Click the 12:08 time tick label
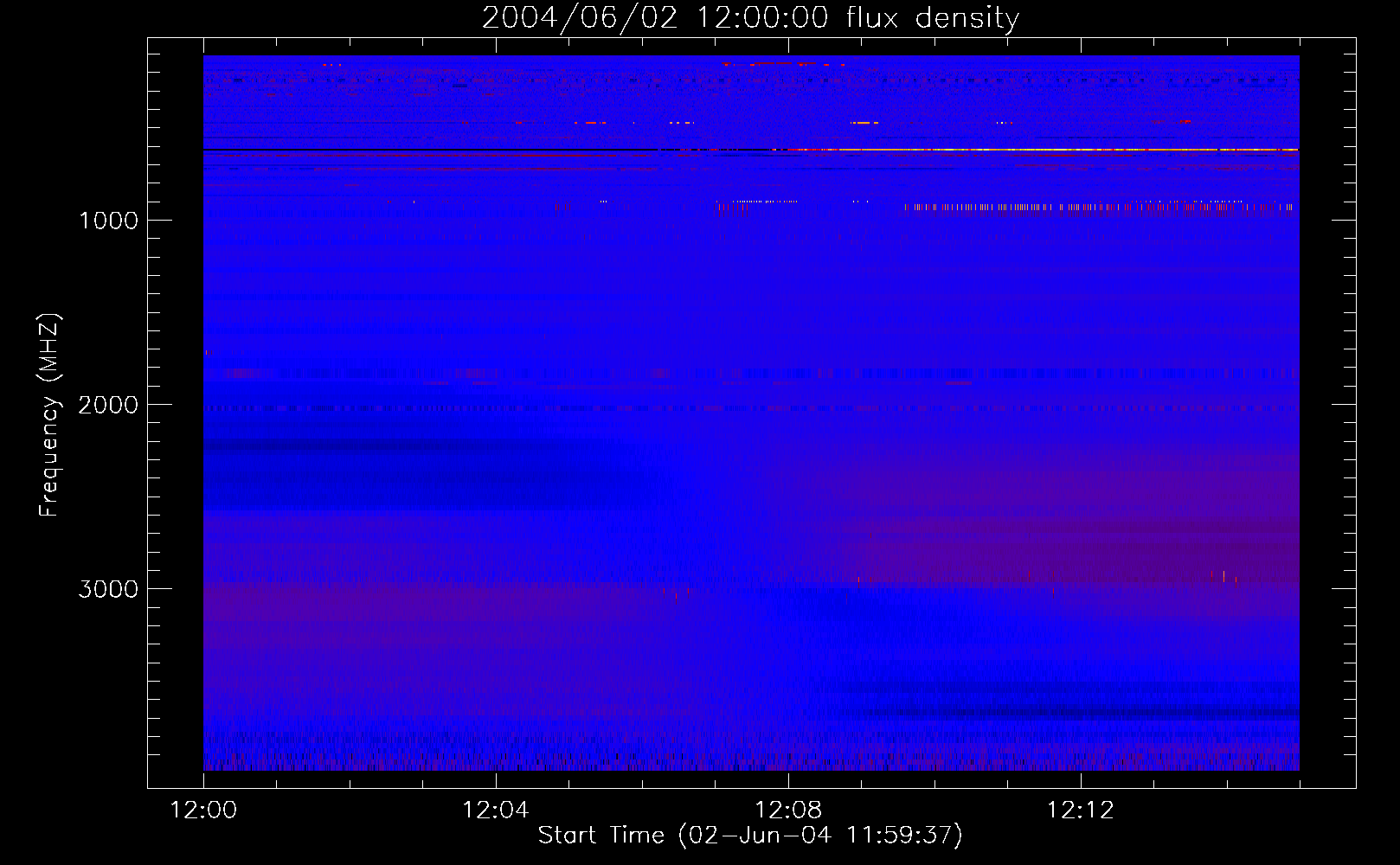This screenshot has width=1400, height=865. (x=788, y=811)
